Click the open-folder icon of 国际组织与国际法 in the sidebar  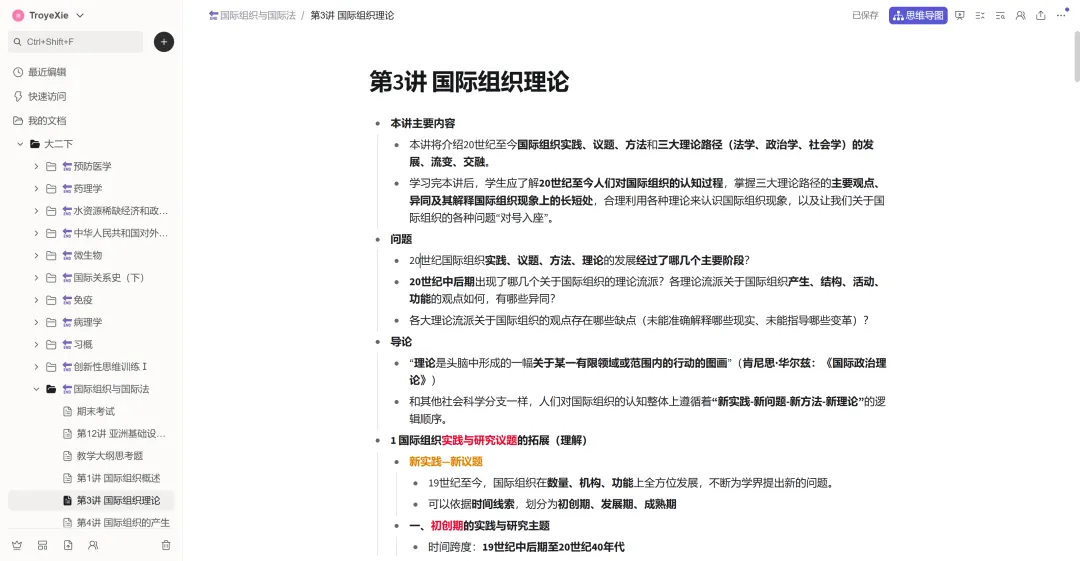[x=51, y=389]
